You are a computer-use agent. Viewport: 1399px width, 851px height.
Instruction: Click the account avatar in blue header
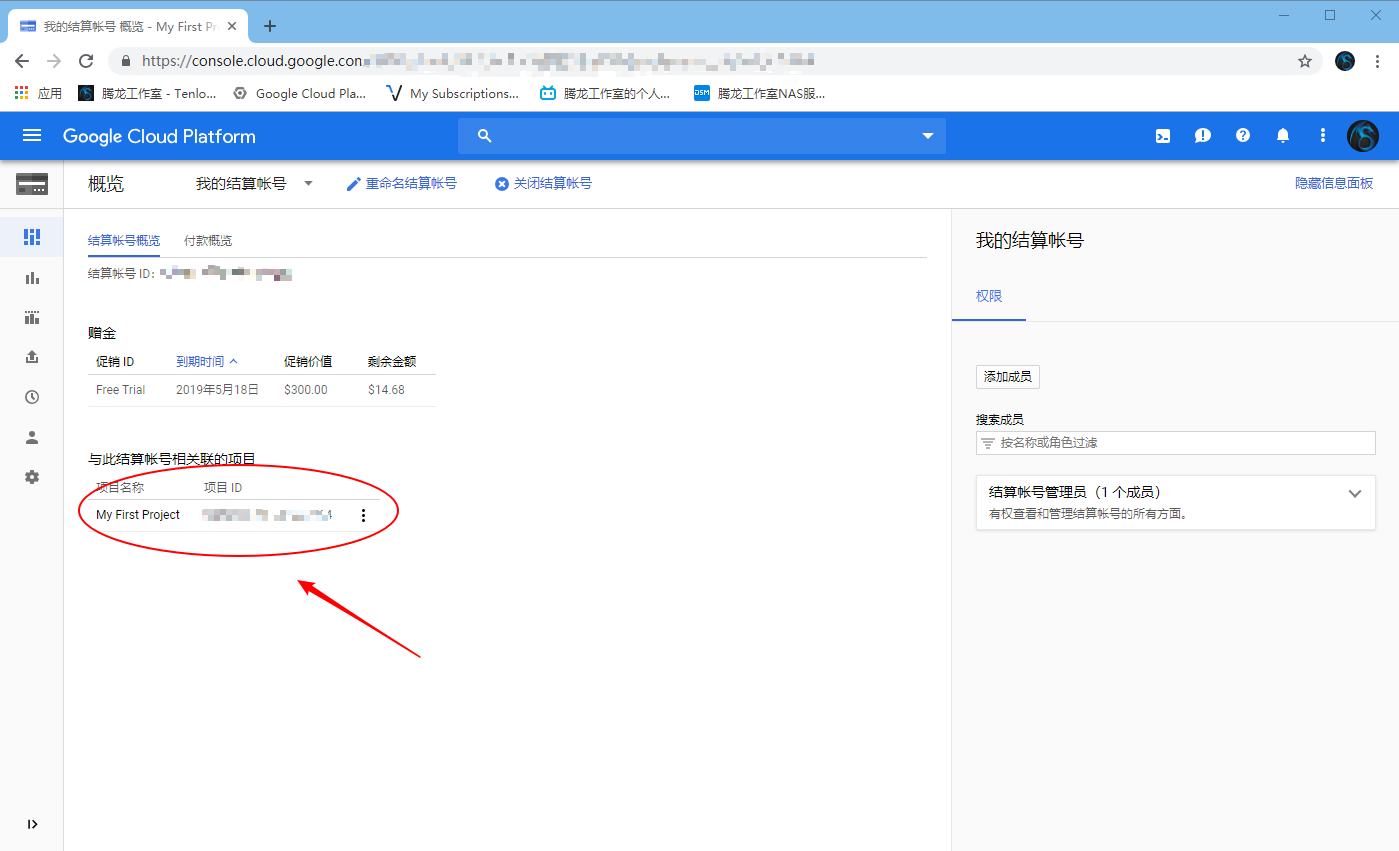pyautogui.click(x=1363, y=136)
